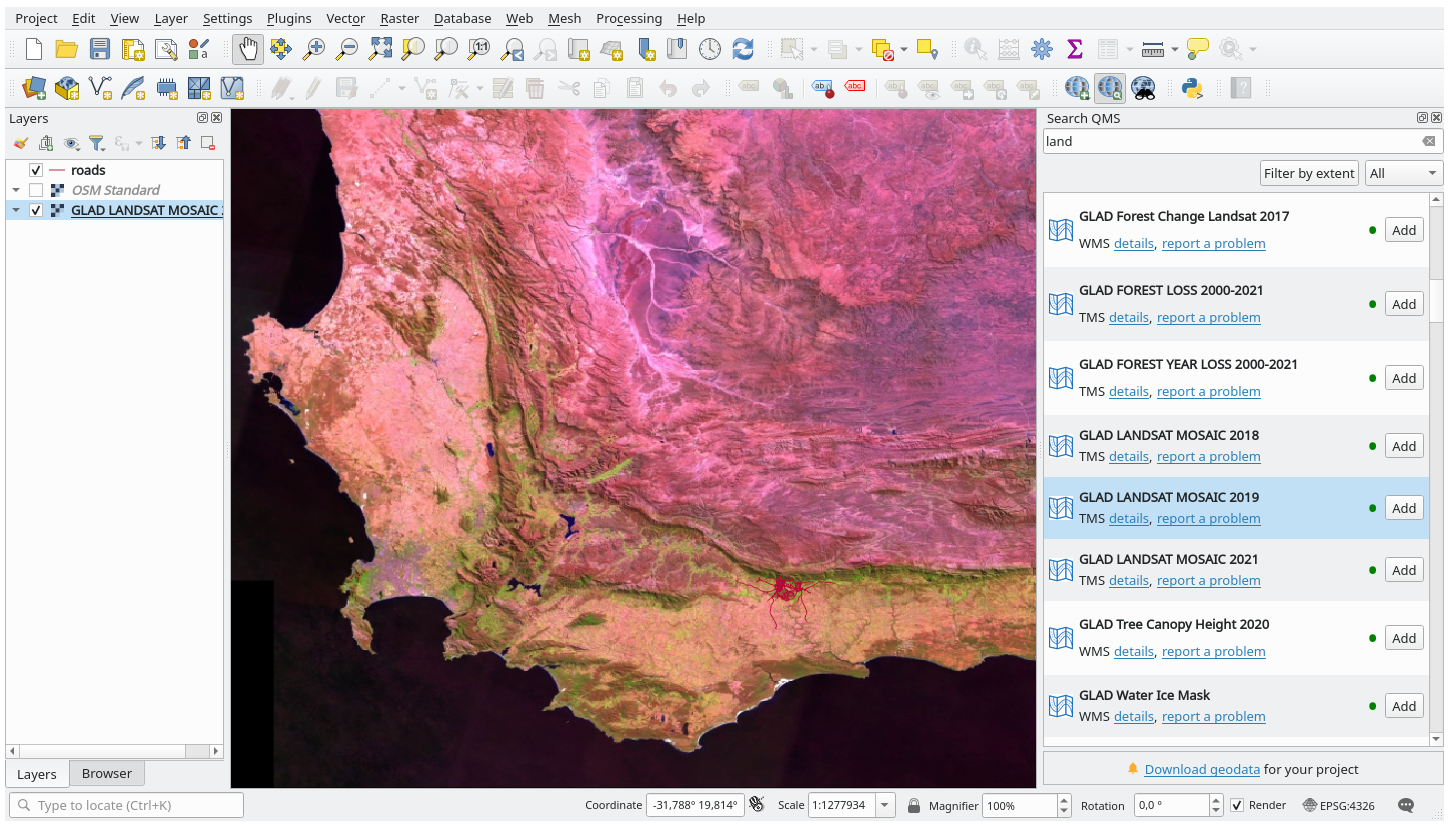
Task: Enable the OSM Standard layer checkbox
Action: pos(36,190)
